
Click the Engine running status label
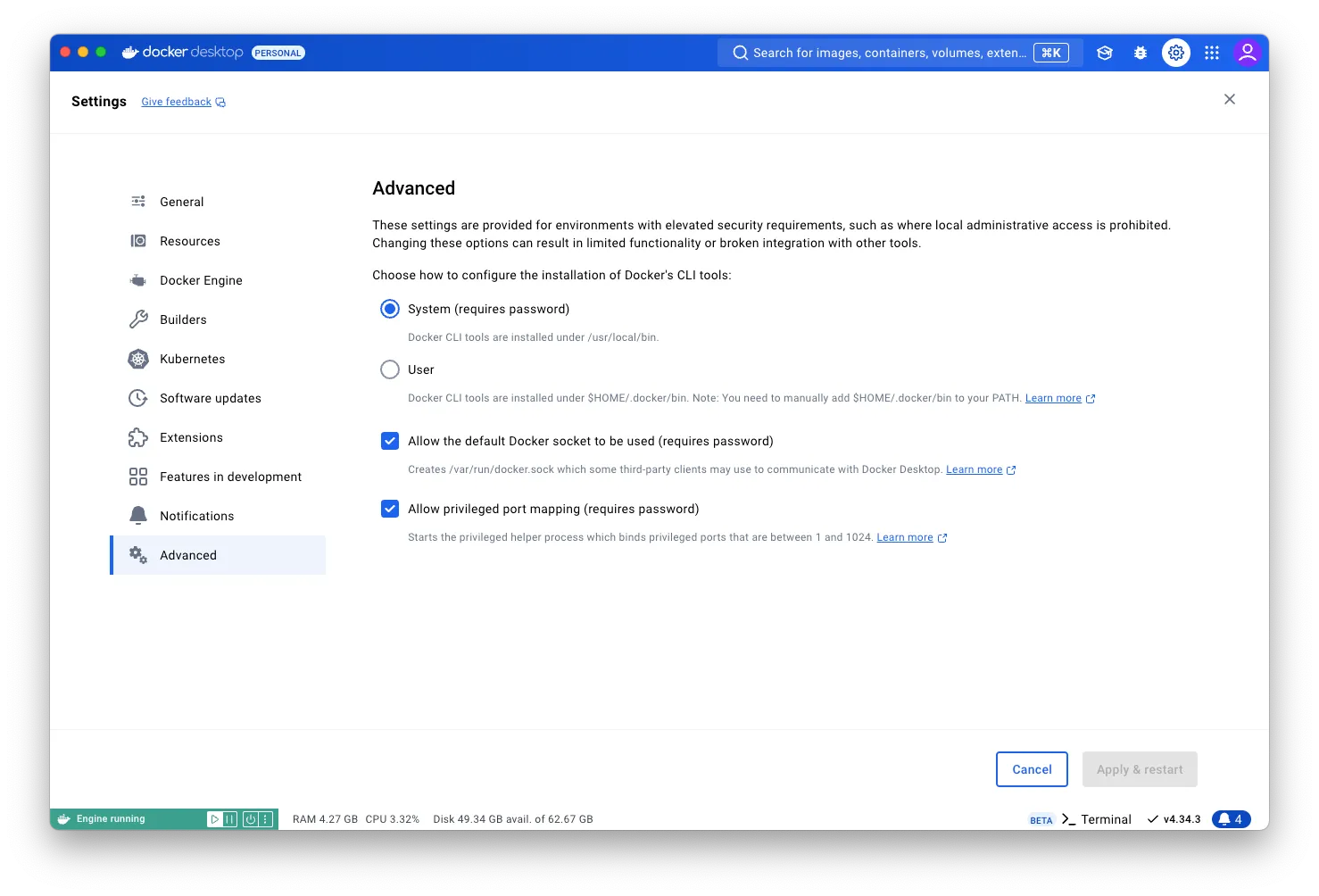[x=111, y=819]
